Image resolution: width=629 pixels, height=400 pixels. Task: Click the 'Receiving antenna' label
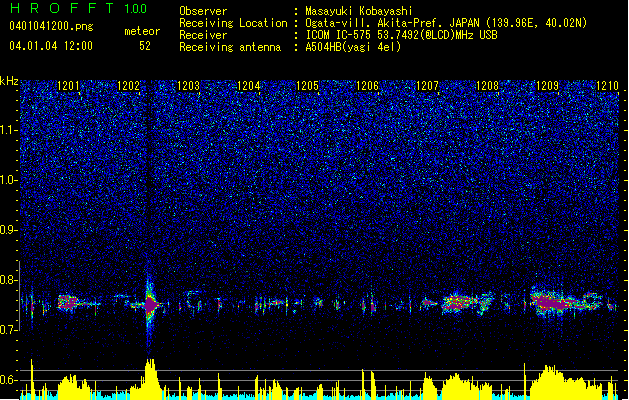[x=230, y=47]
